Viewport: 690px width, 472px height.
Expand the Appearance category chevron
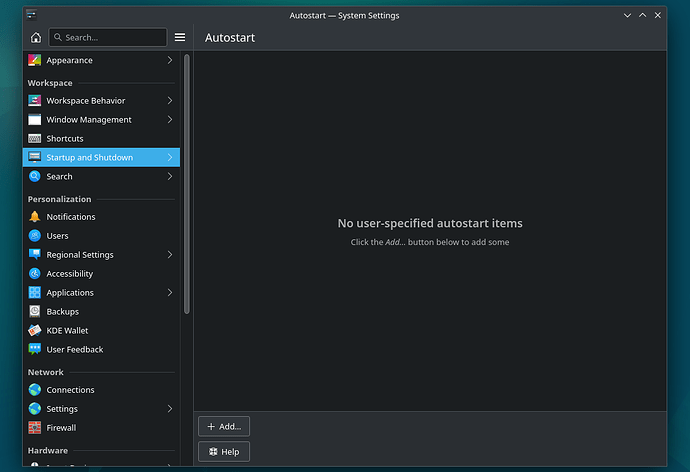[x=170, y=60]
